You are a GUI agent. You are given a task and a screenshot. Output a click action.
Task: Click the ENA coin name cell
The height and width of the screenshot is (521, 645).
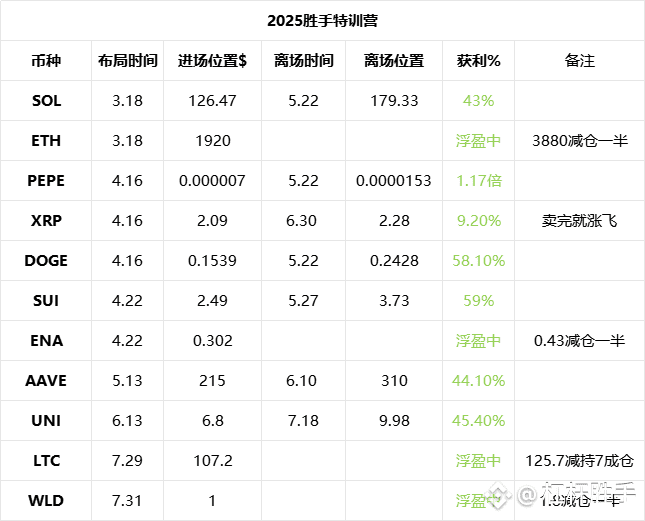46,340
